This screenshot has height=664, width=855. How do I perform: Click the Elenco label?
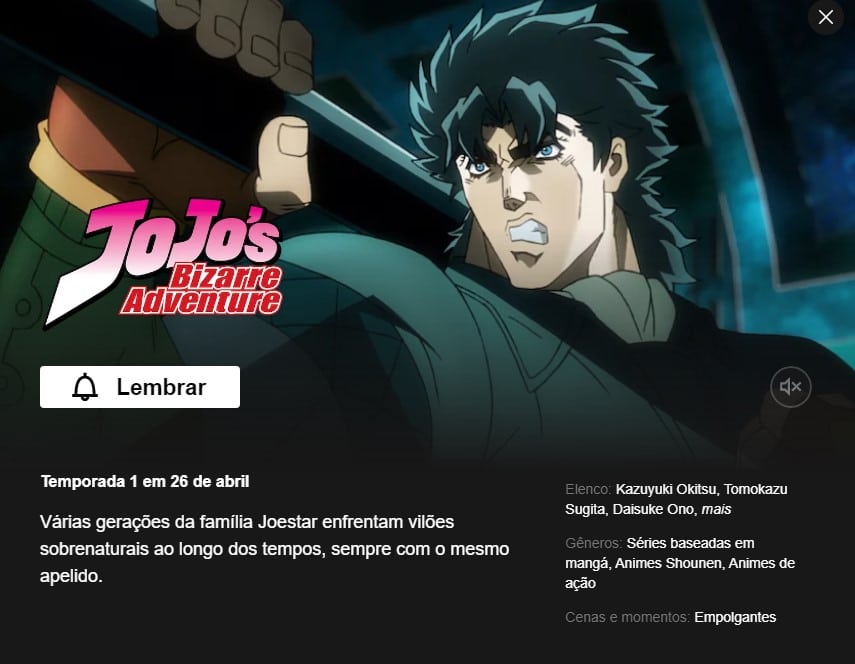point(588,489)
